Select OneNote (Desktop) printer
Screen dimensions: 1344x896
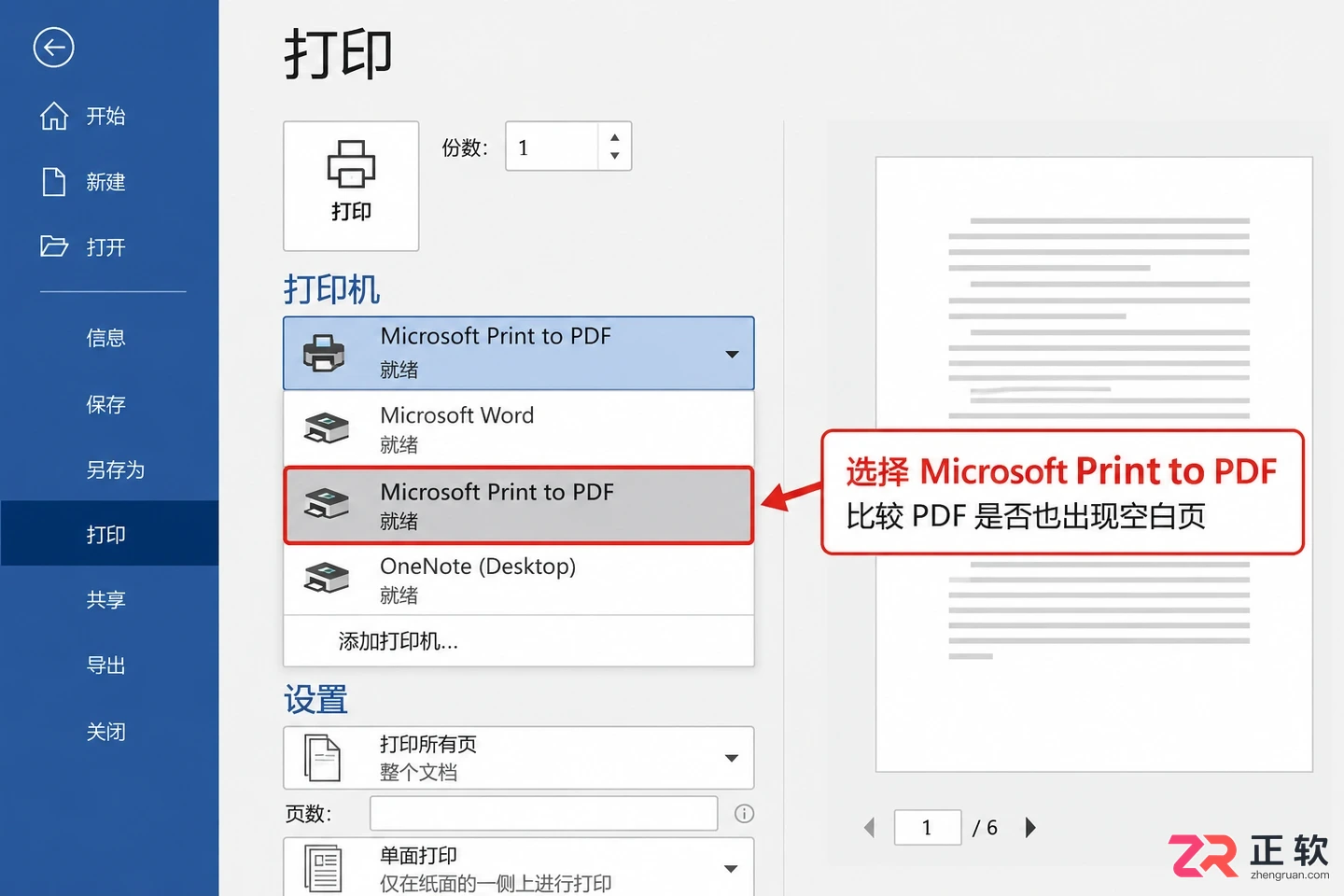(x=518, y=580)
